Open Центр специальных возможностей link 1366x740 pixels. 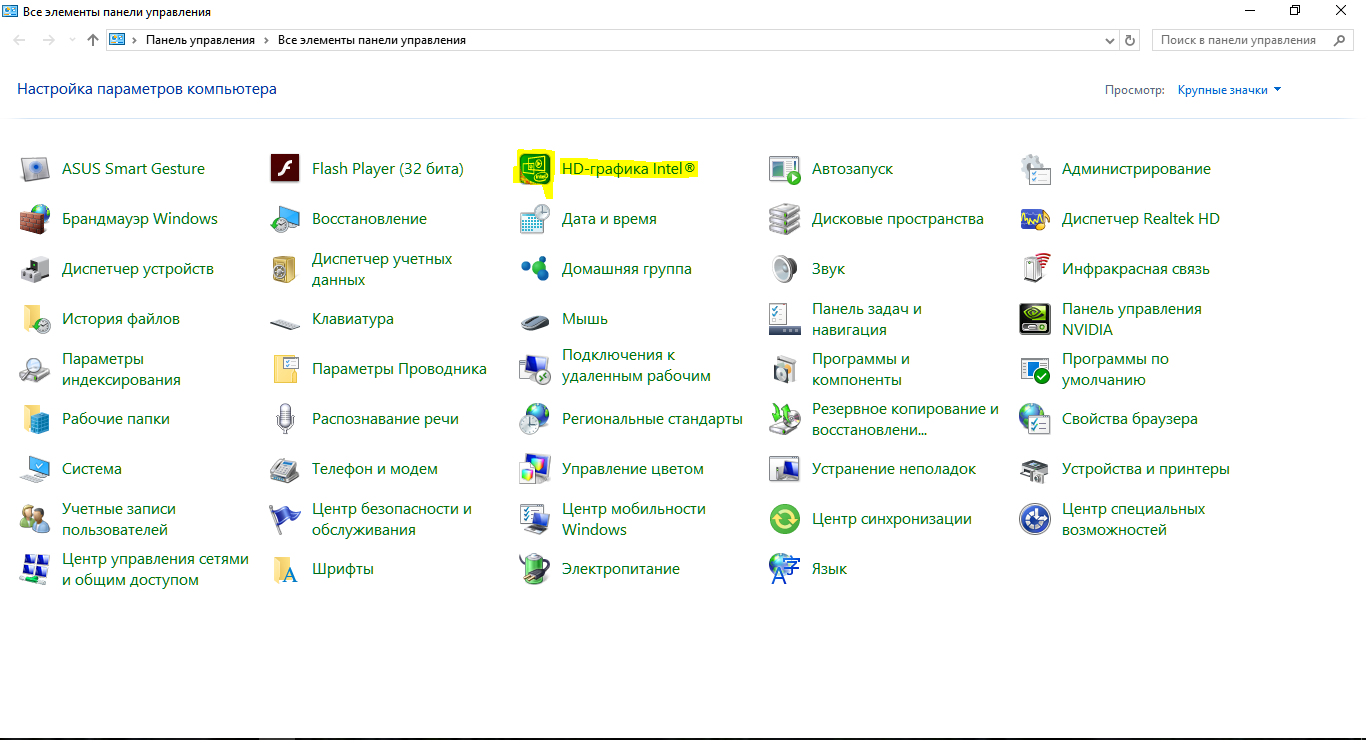1134,519
